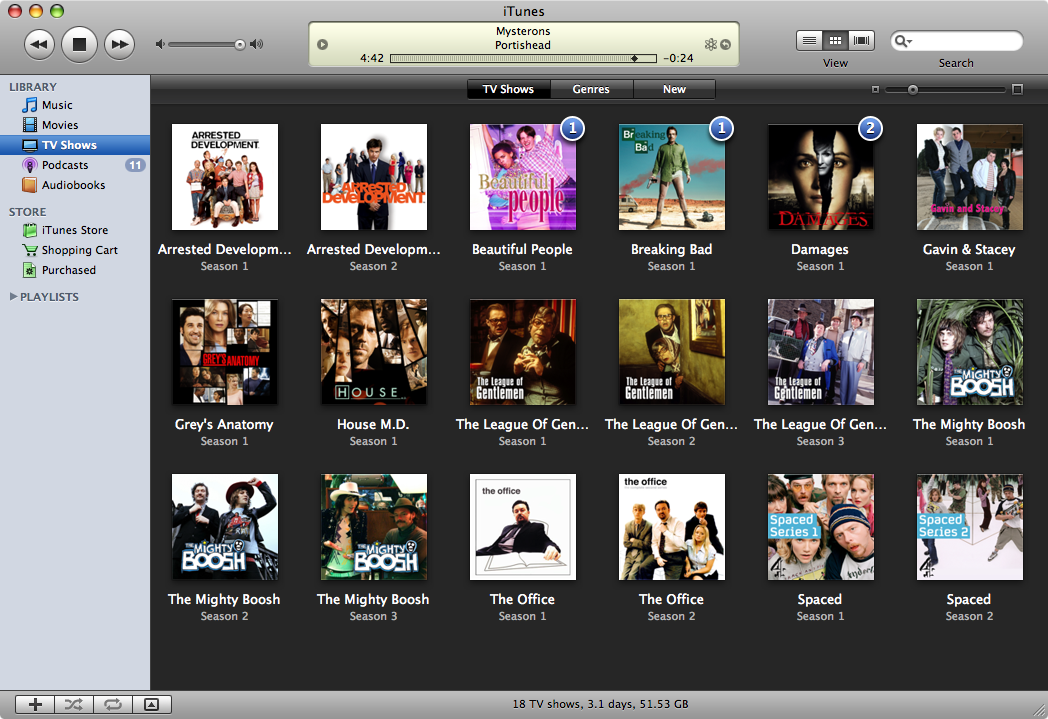Open Damages artwork
The width and height of the screenshot is (1048, 719).
pyautogui.click(x=821, y=177)
